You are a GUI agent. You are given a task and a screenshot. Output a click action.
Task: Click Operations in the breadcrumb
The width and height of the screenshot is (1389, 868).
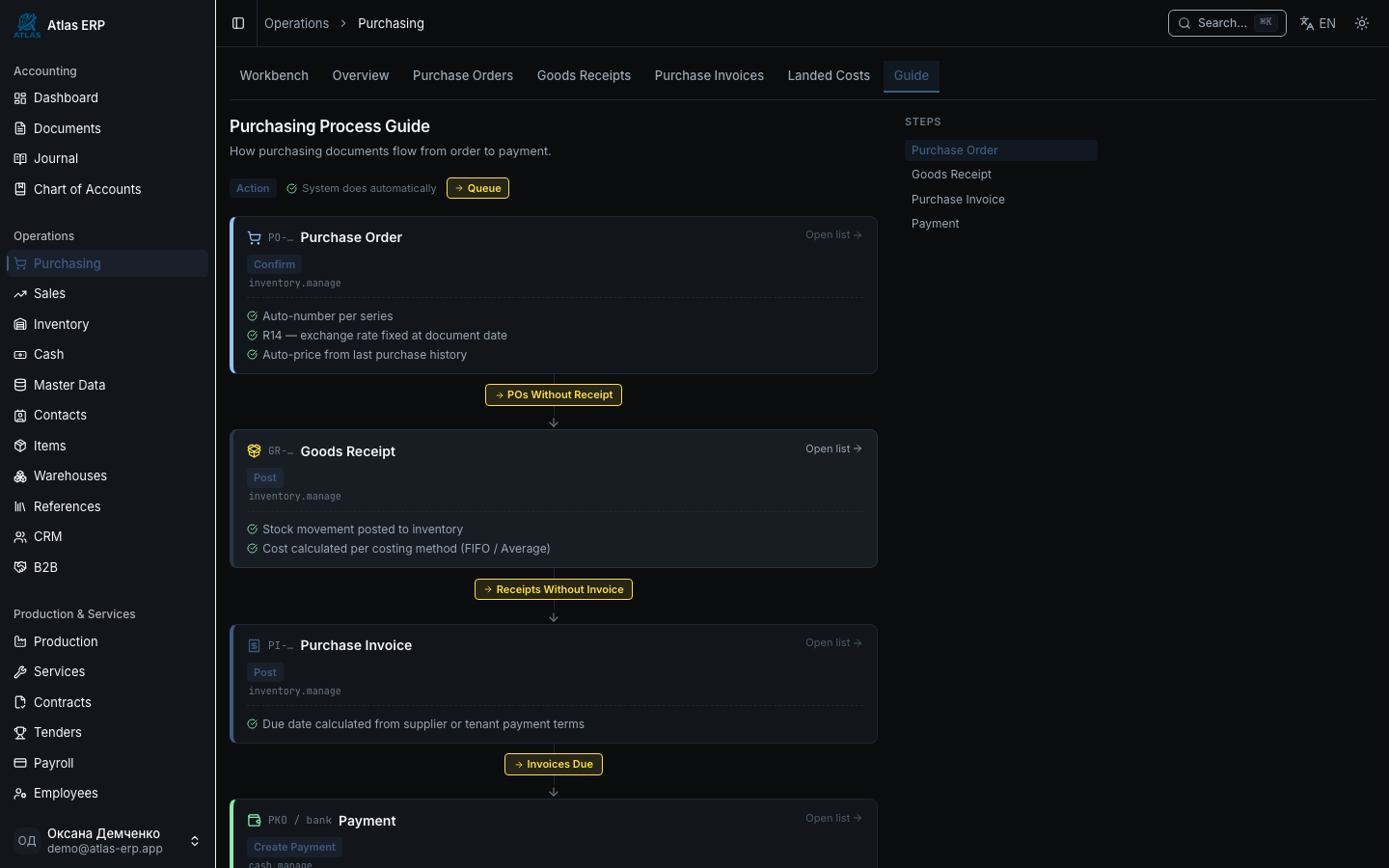(297, 23)
